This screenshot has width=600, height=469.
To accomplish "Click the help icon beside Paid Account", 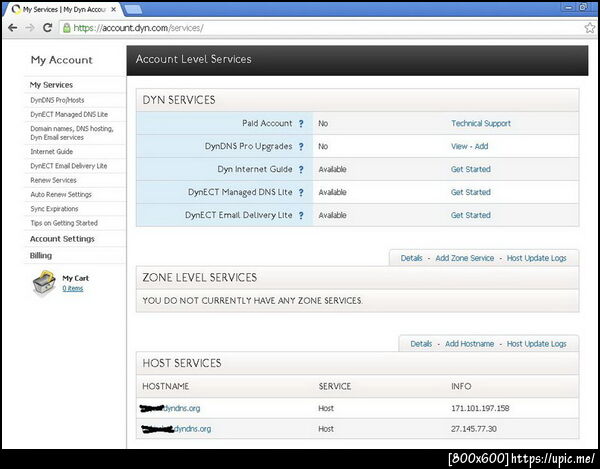I will click(301, 124).
